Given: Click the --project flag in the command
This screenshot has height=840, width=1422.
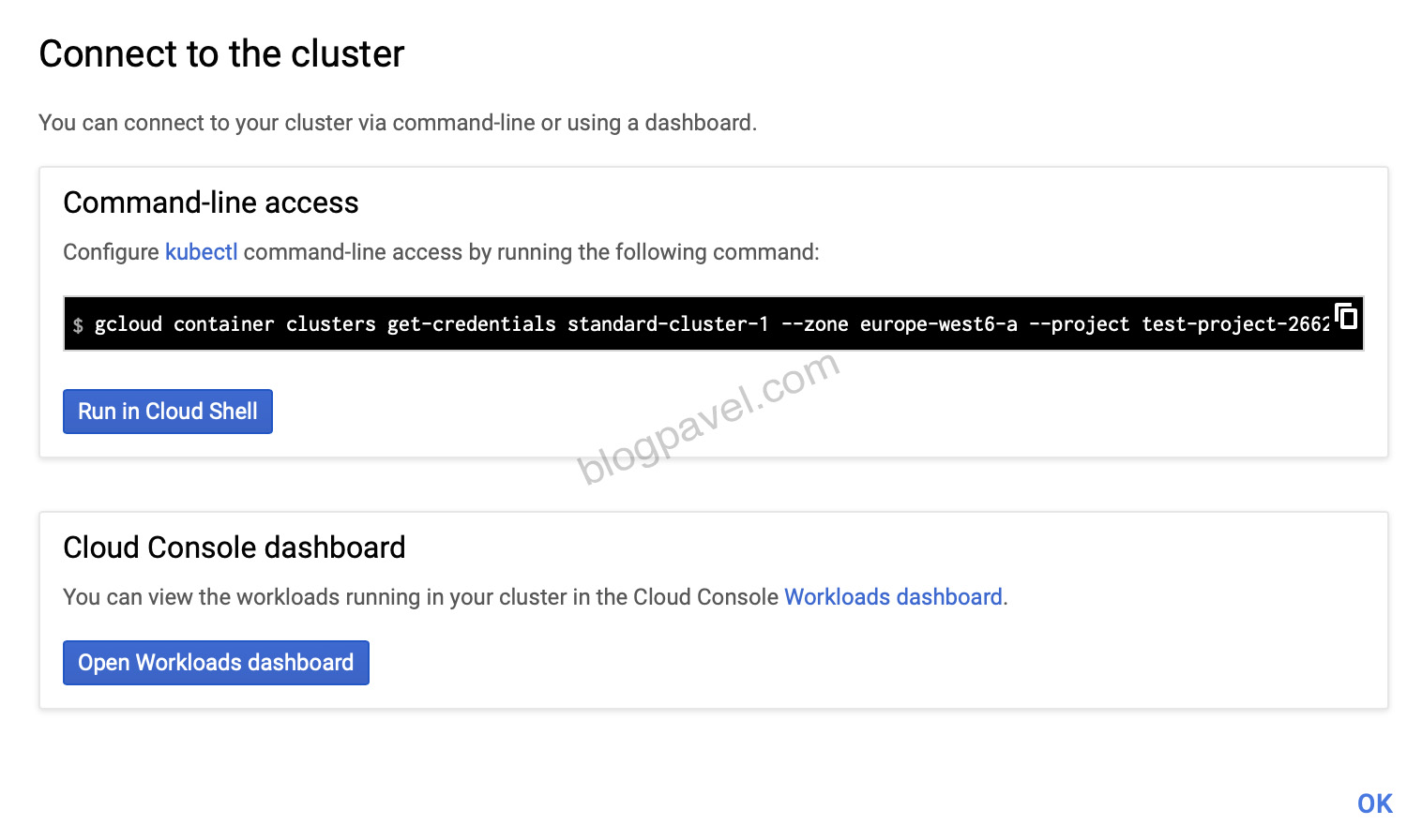Looking at the screenshot, I should click(1079, 324).
